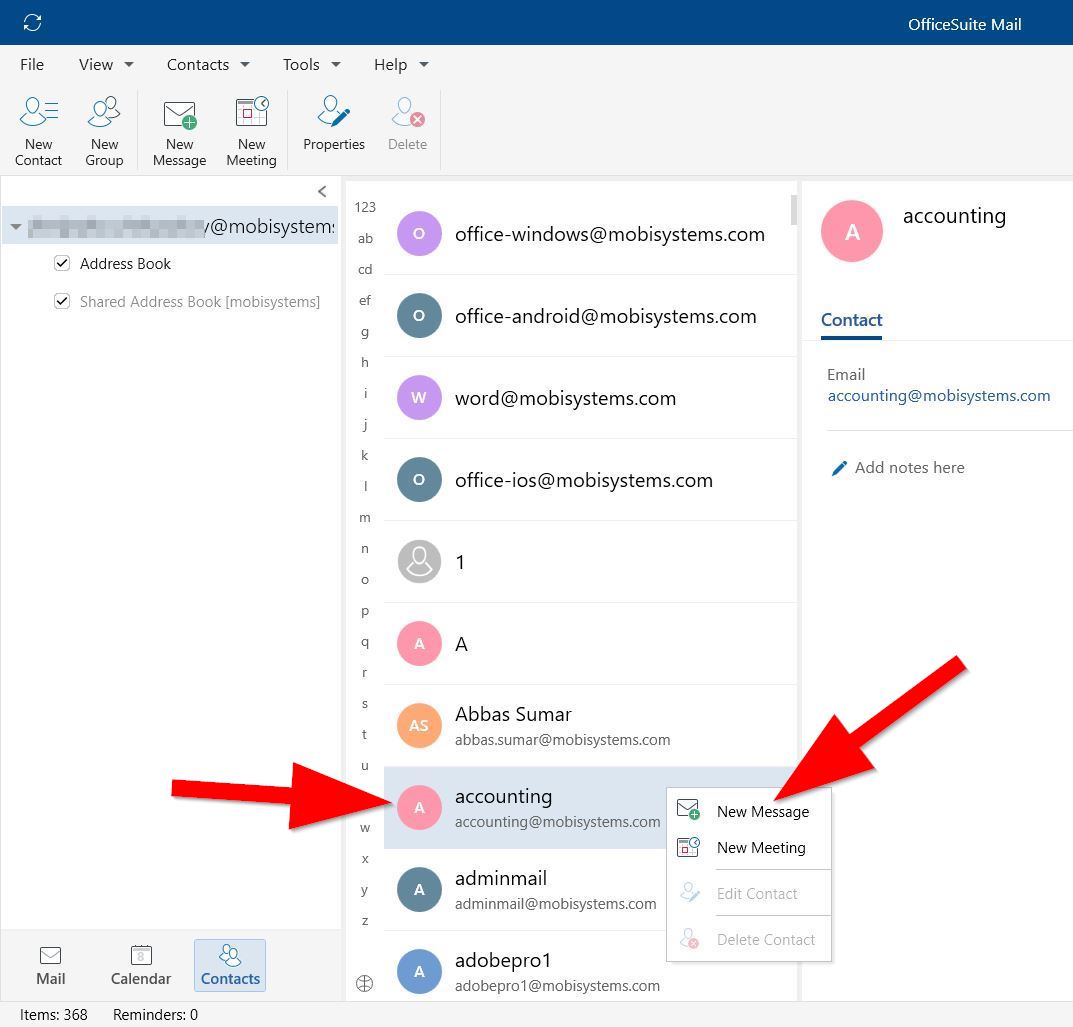
Task: Click the Reminders: 0 status bar entry
Action: pos(155,1015)
